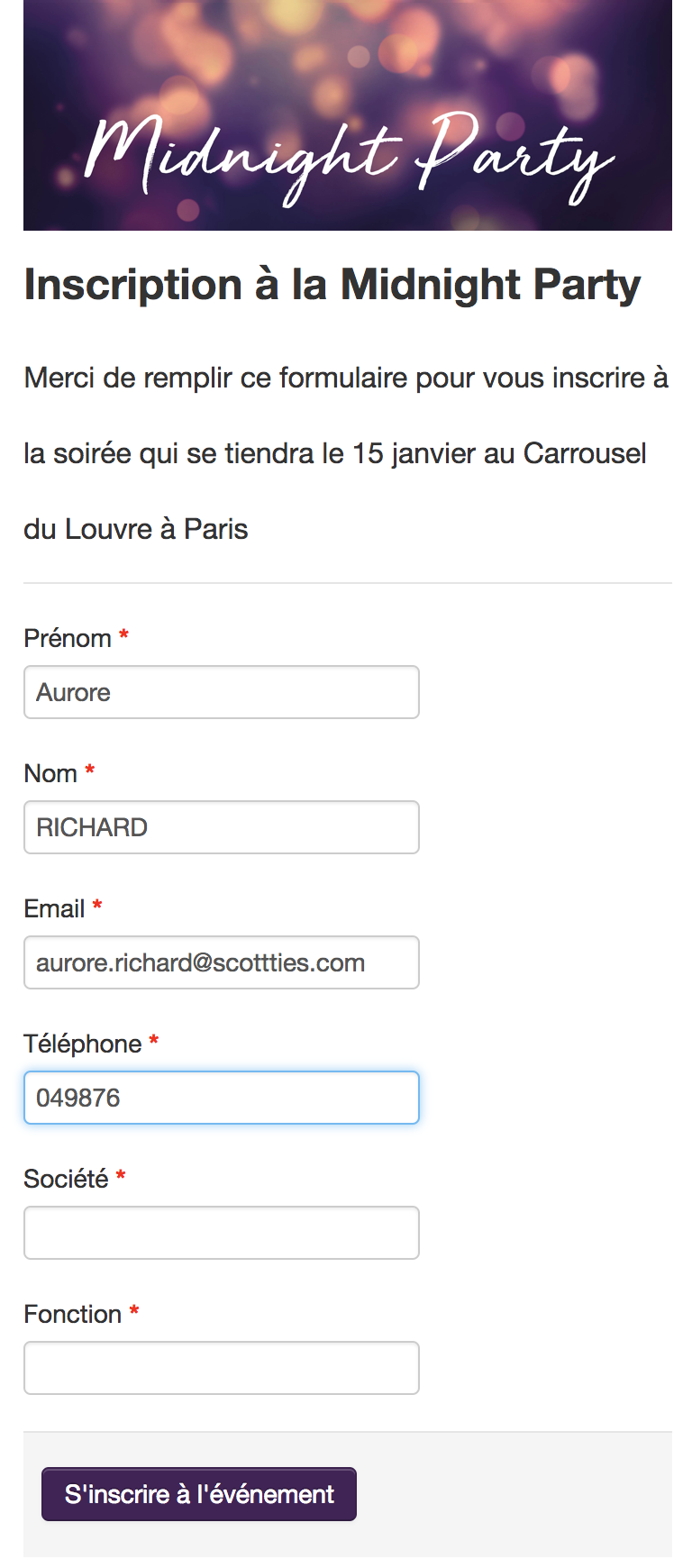This screenshot has height=1568, width=692.
Task: Click the Email field label
Action: click(54, 908)
